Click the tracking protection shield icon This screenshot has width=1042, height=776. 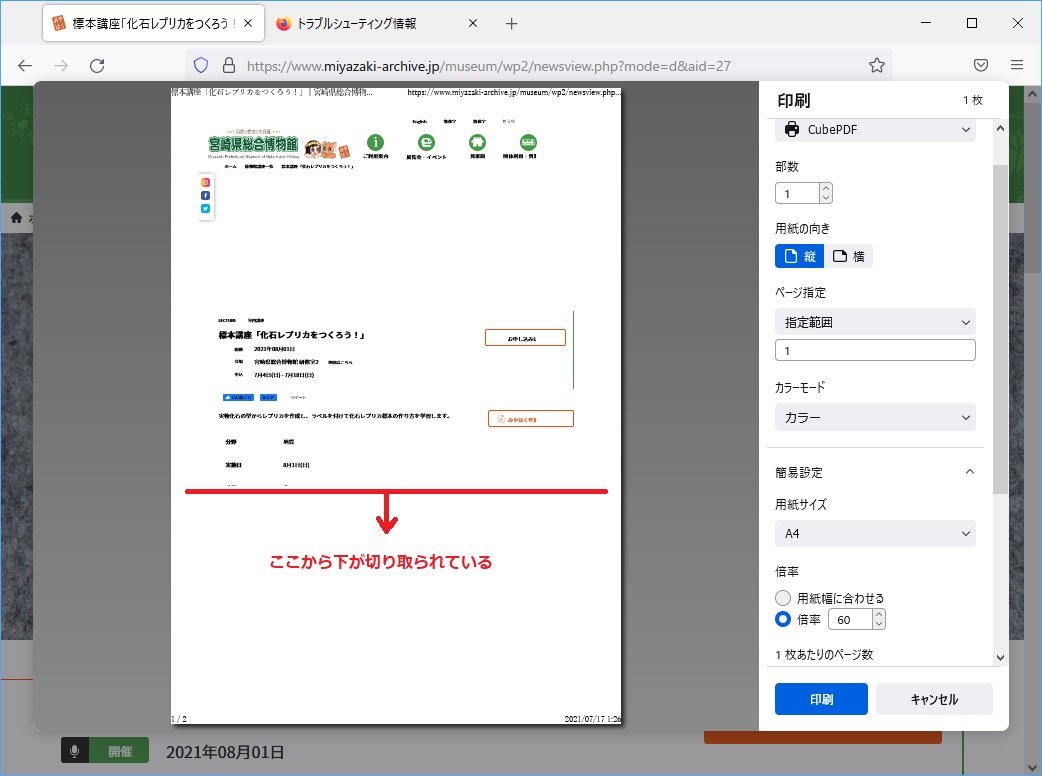click(x=201, y=65)
